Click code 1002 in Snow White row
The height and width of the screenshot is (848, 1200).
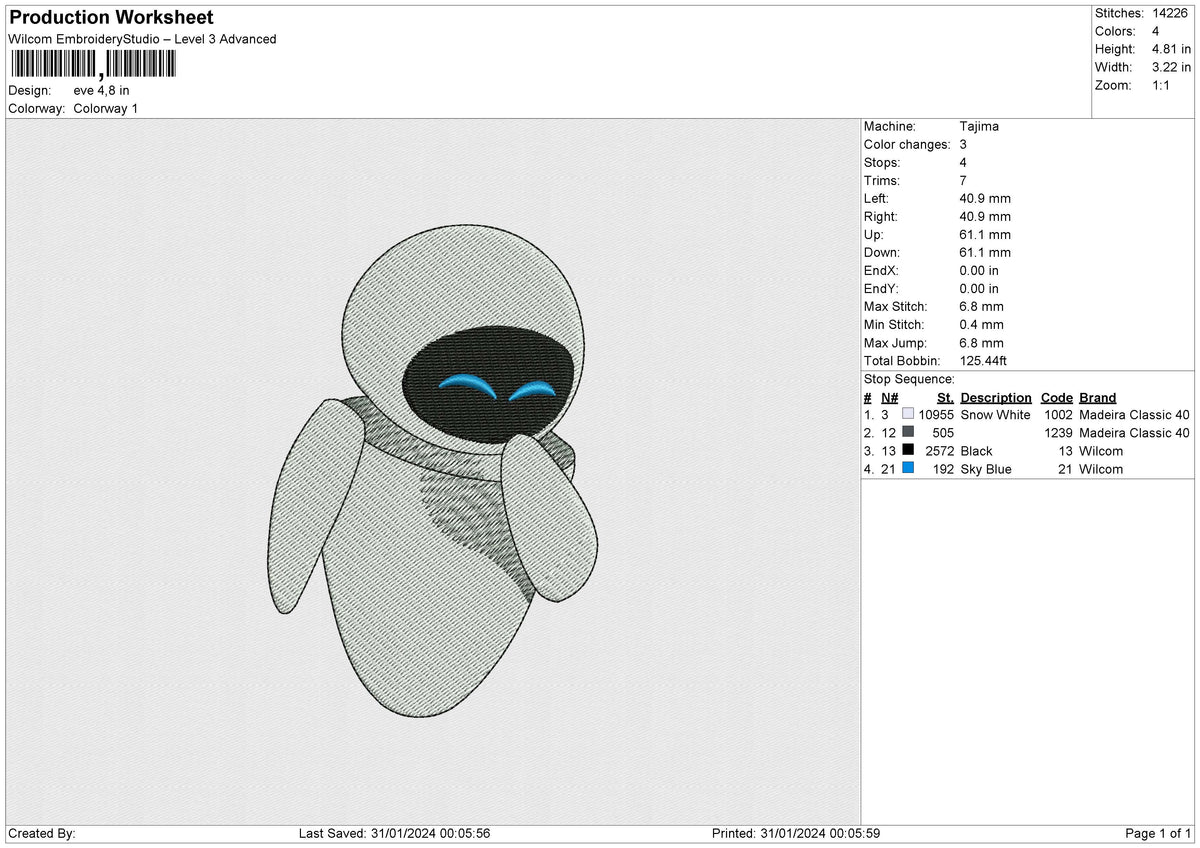[x=1058, y=414]
